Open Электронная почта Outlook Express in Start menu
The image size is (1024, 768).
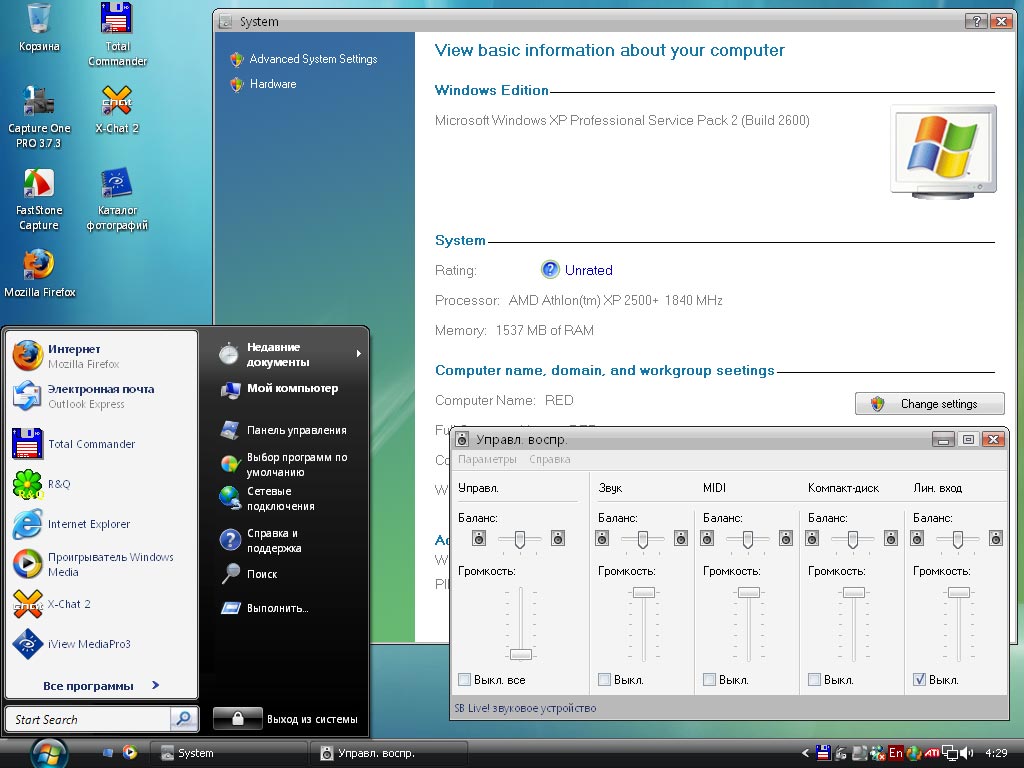point(103,396)
